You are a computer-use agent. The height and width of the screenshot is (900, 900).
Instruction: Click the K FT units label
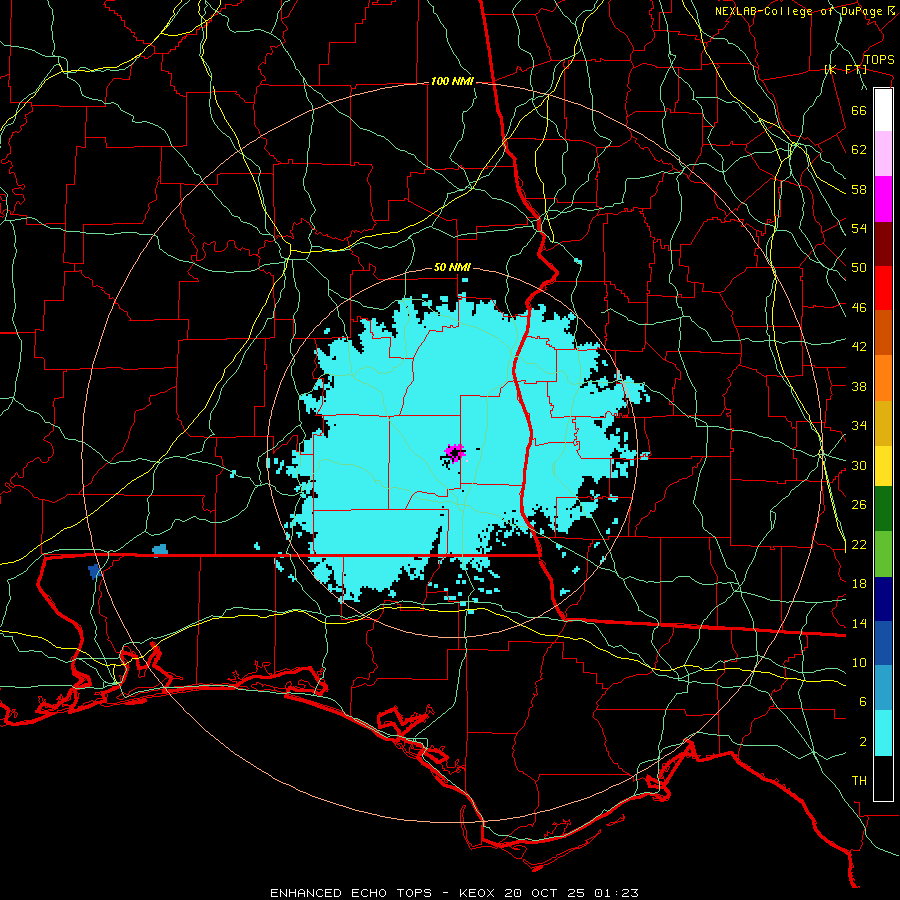(x=845, y=70)
